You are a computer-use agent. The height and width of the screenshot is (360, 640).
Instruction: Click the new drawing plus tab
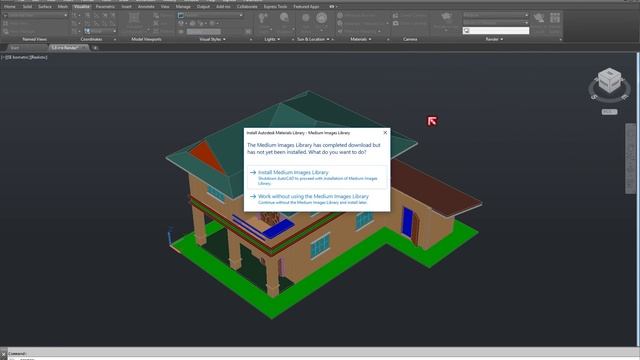[95, 48]
